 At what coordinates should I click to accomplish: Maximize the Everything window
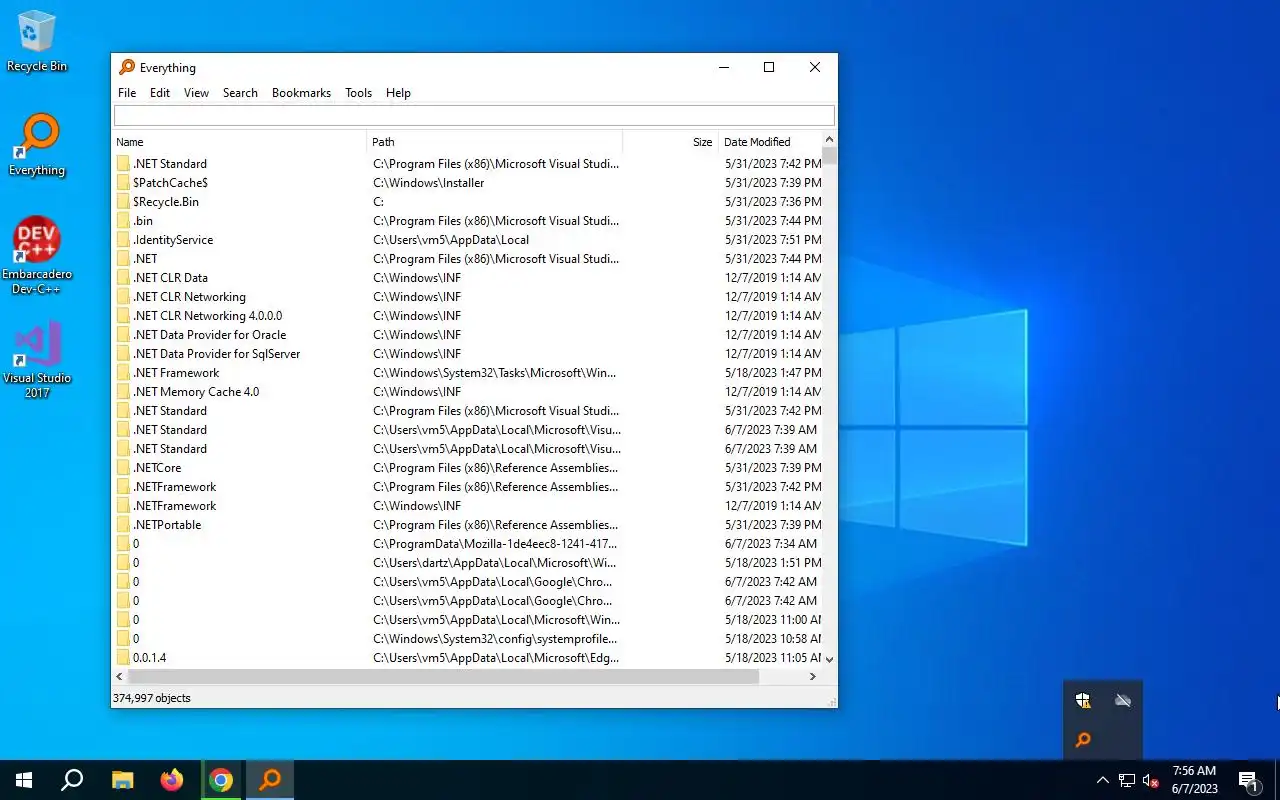pyautogui.click(x=769, y=67)
